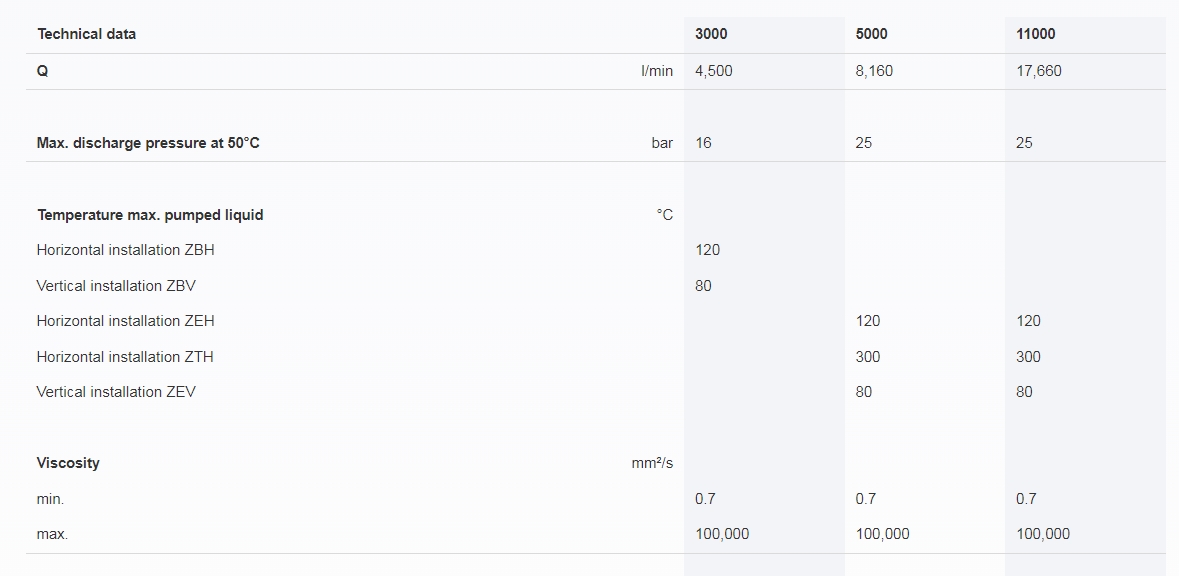Select Vertical installation ZEV row label

(116, 392)
